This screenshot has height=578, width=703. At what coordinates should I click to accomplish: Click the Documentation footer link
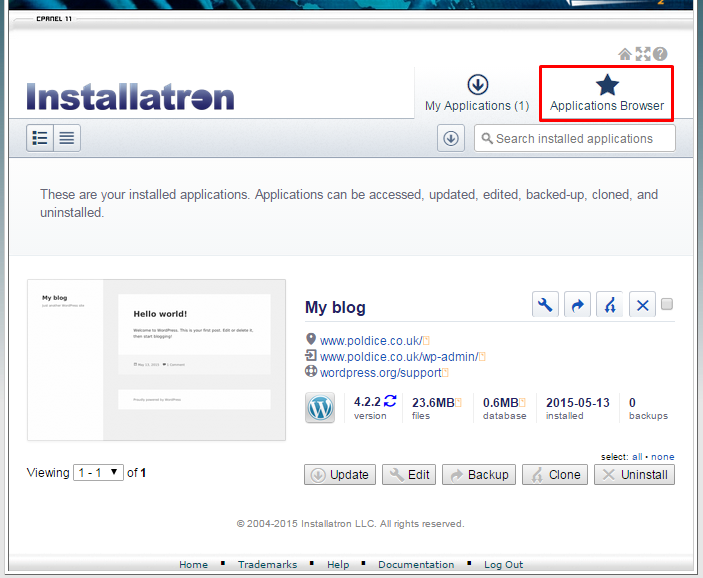416,565
